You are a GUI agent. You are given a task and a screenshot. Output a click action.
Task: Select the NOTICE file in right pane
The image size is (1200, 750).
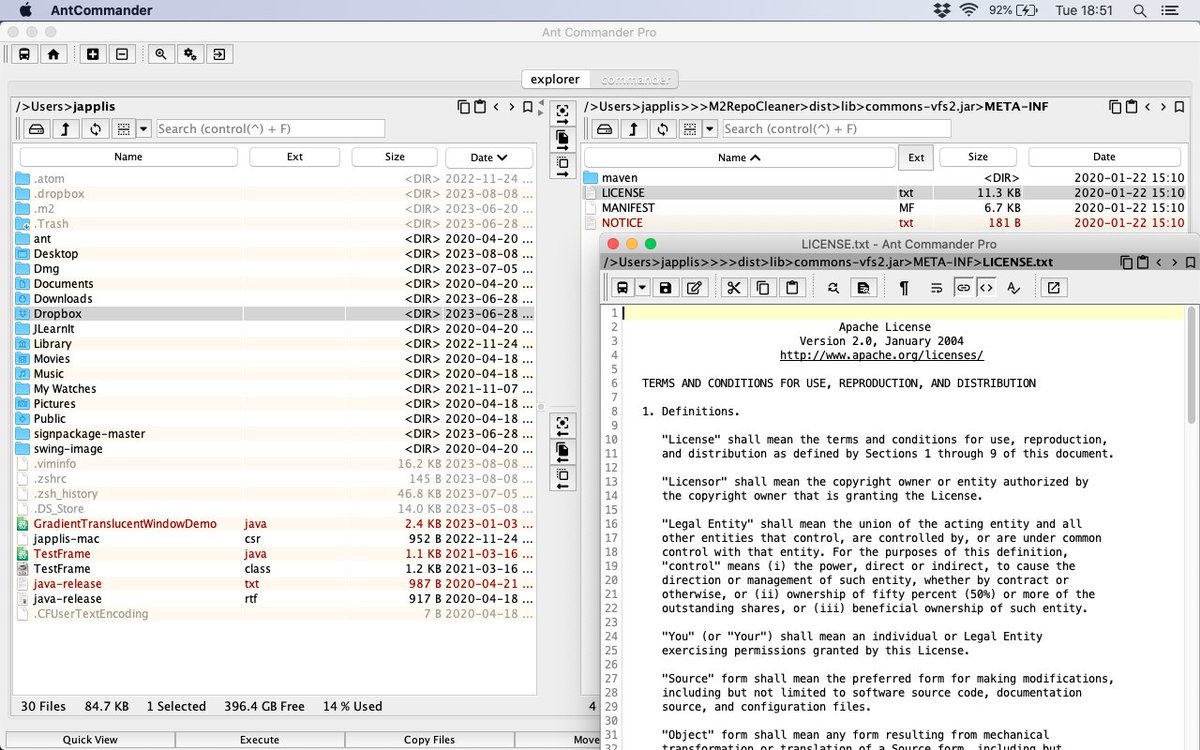pyautogui.click(x=884, y=223)
